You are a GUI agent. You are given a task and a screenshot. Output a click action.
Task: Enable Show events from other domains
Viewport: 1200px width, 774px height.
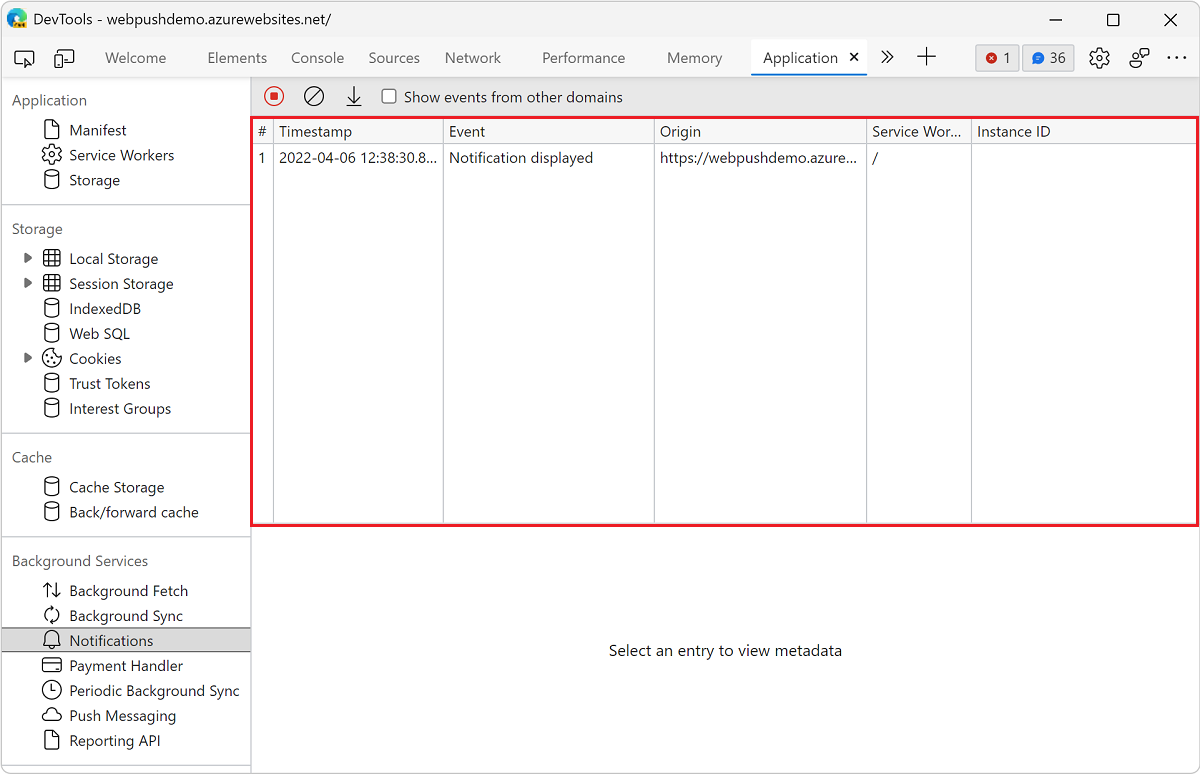tap(388, 96)
